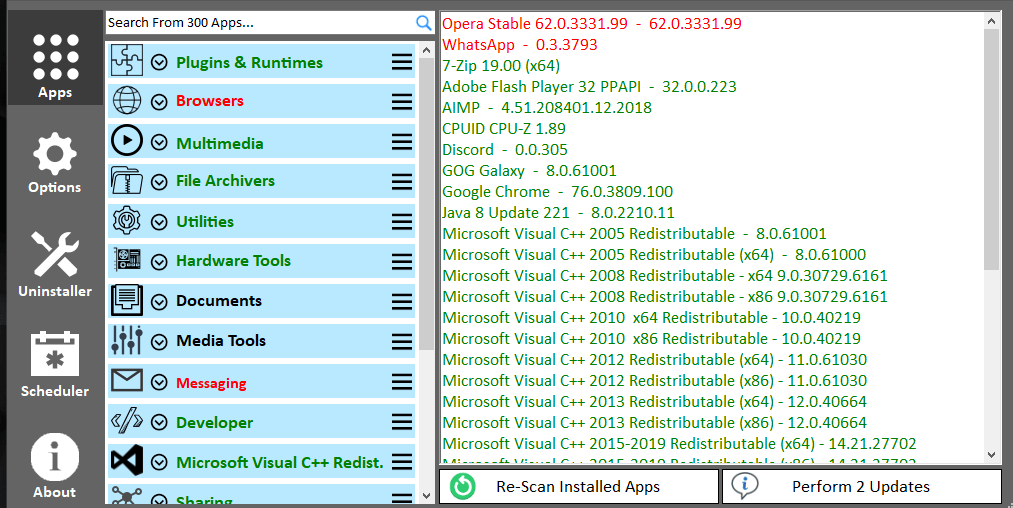The height and width of the screenshot is (508, 1013).
Task: Expand the Developer category chevron
Action: (x=159, y=423)
